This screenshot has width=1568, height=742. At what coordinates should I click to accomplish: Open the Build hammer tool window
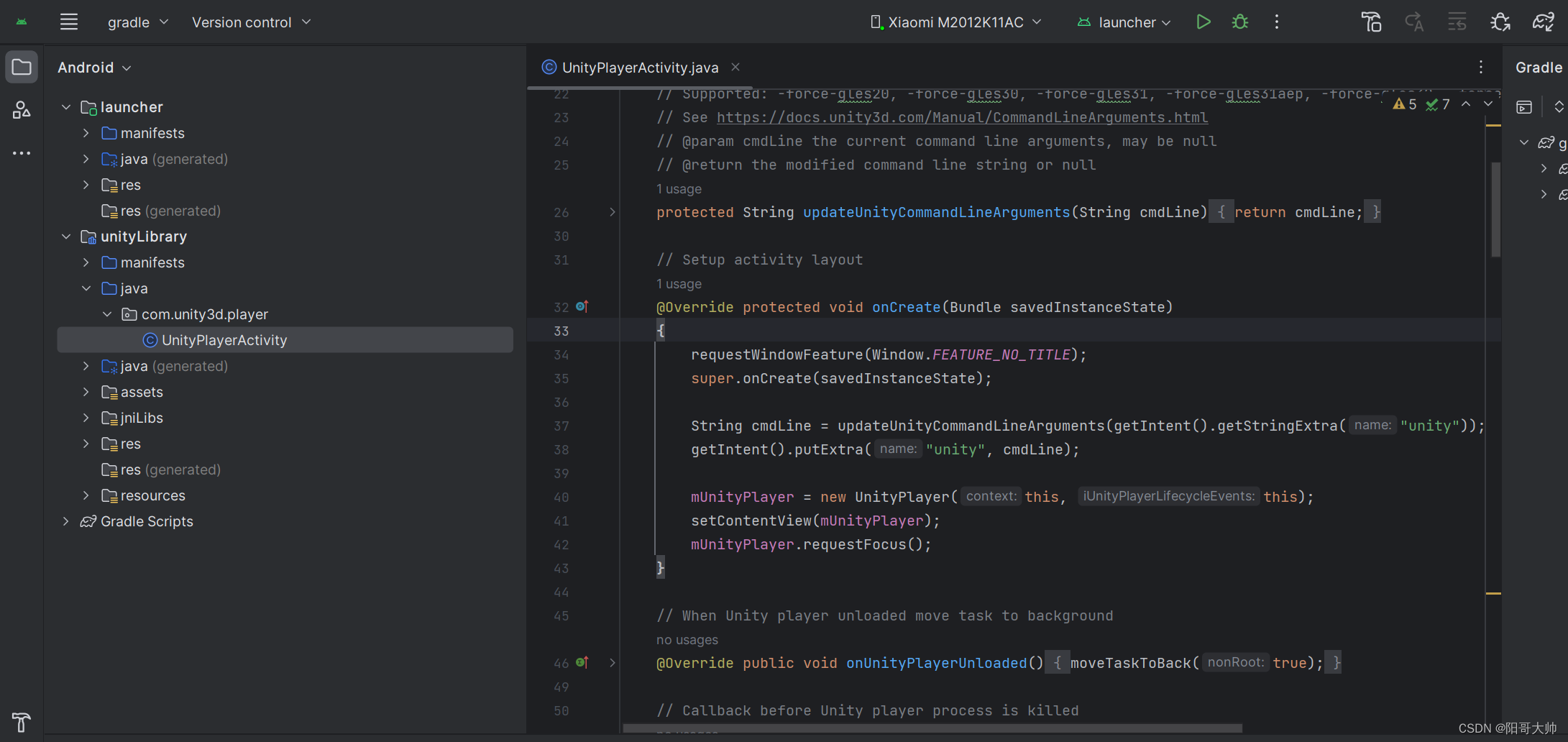[x=22, y=722]
